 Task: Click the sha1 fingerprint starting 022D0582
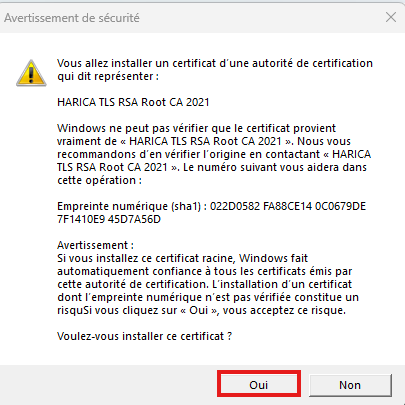click(x=288, y=206)
